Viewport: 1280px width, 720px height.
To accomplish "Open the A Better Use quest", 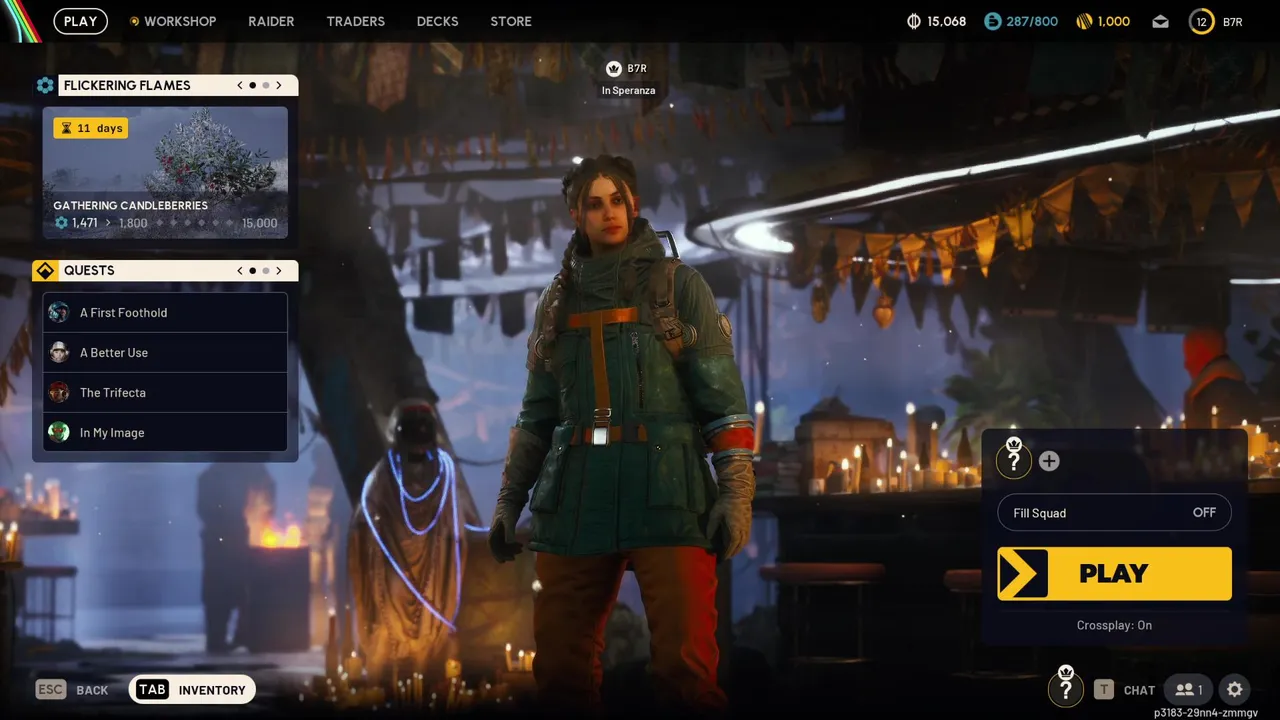I will coord(165,352).
